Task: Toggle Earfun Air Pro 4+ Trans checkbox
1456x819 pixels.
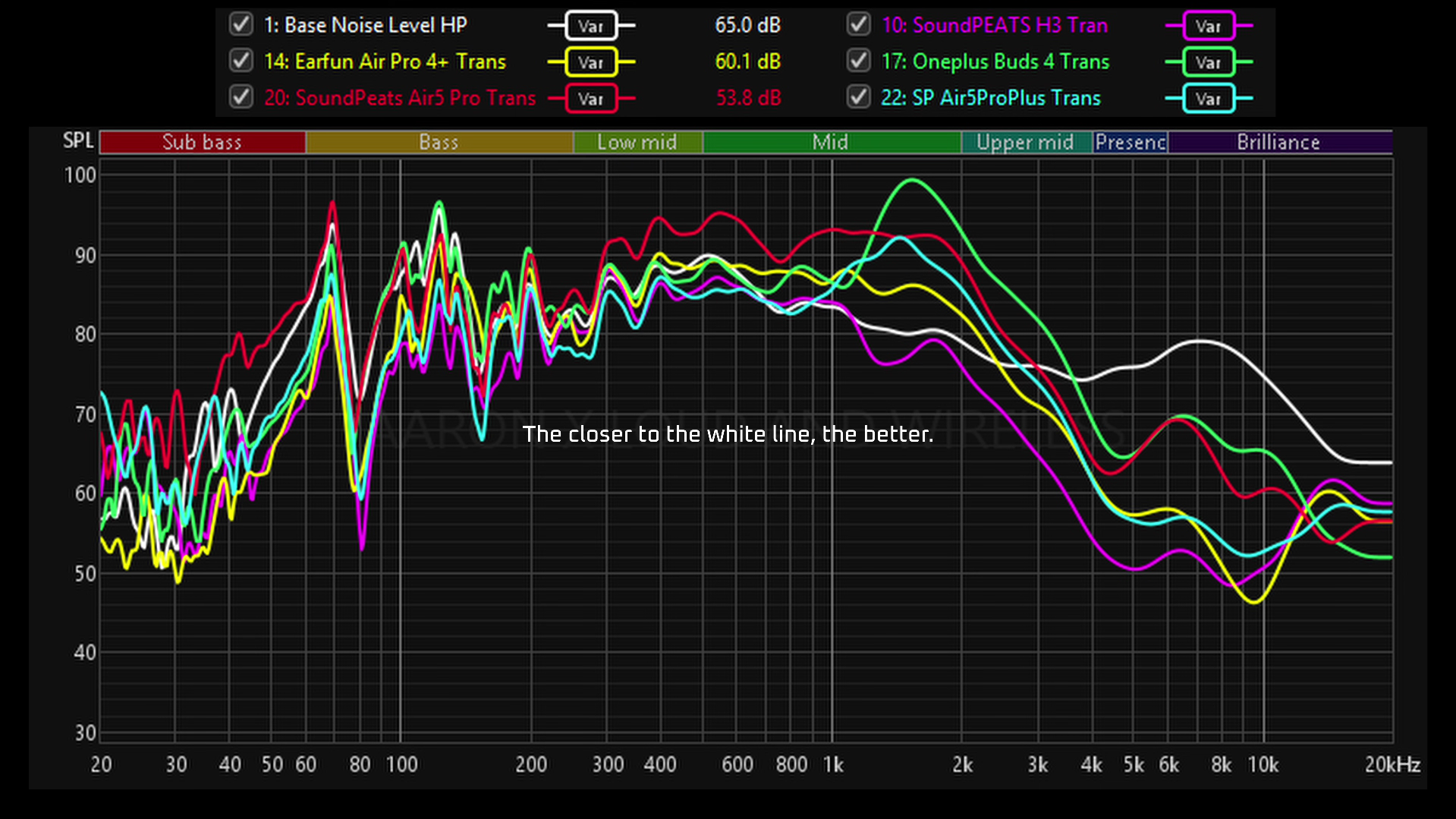Action: (241, 61)
